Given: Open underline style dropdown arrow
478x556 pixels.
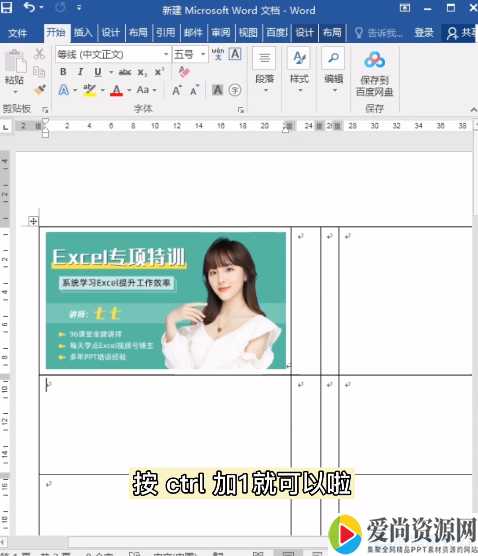Looking at the screenshot, I should (111, 72).
